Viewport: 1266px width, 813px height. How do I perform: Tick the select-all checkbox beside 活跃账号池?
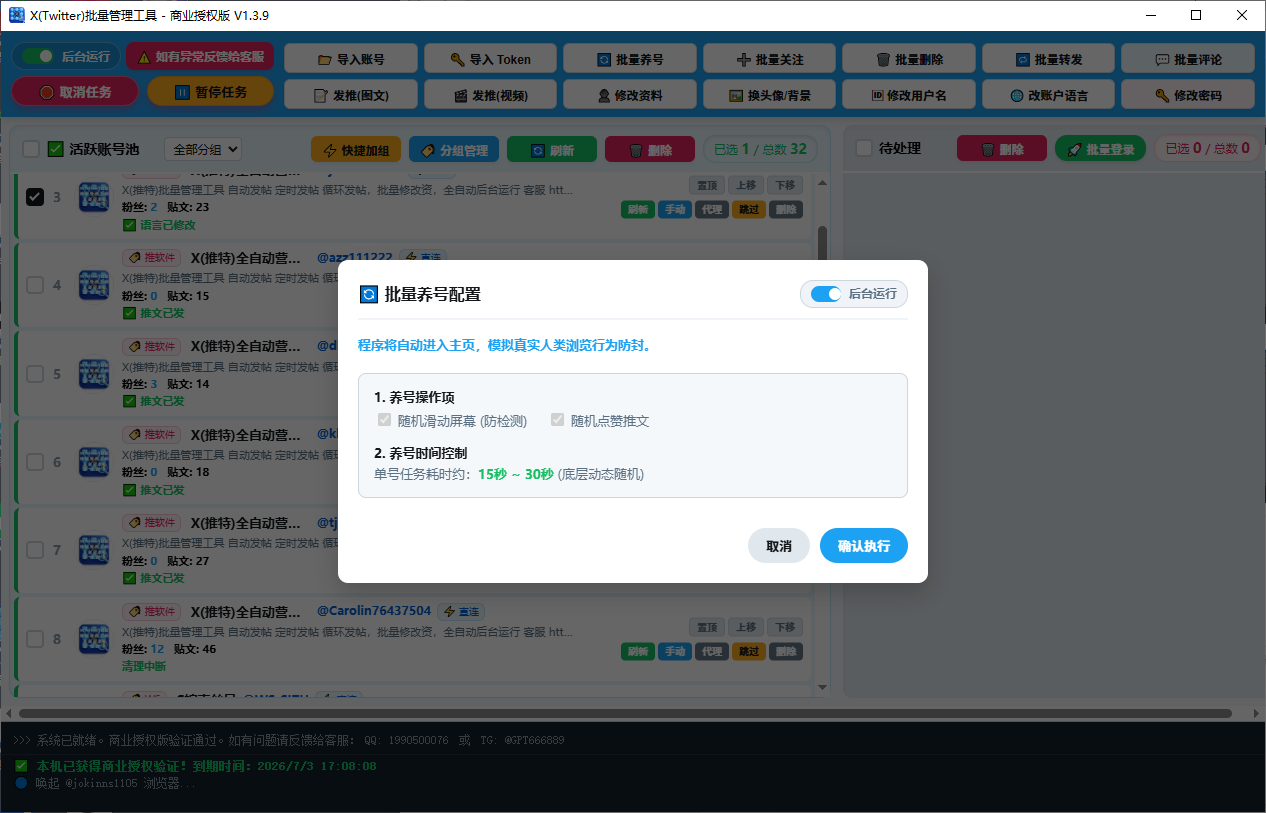click(x=31, y=149)
